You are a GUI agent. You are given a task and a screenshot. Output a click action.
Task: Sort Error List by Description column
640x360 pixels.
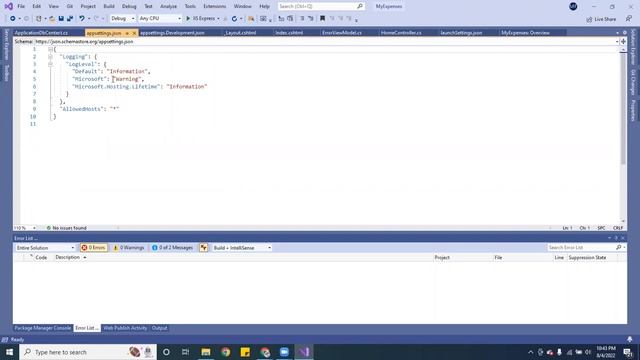coord(67,258)
